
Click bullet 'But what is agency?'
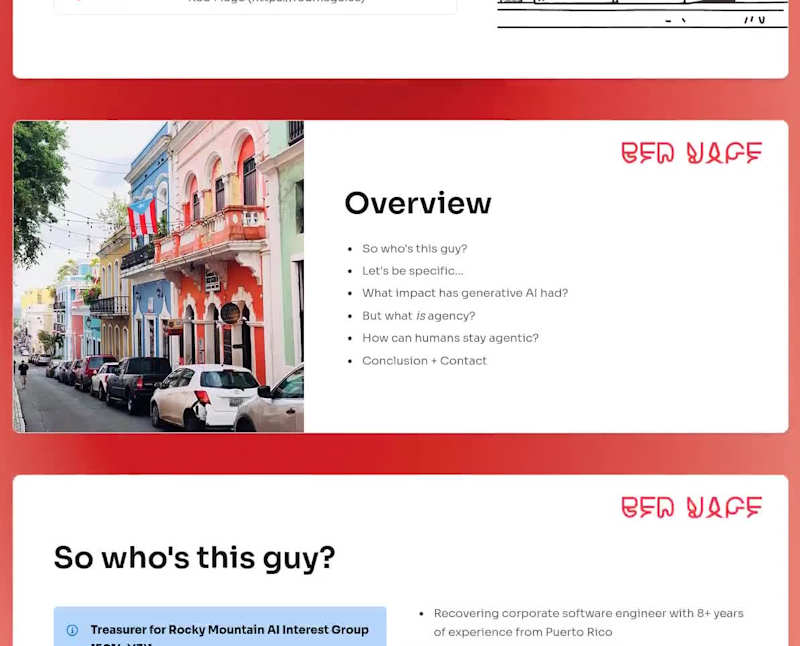pyautogui.click(x=418, y=316)
